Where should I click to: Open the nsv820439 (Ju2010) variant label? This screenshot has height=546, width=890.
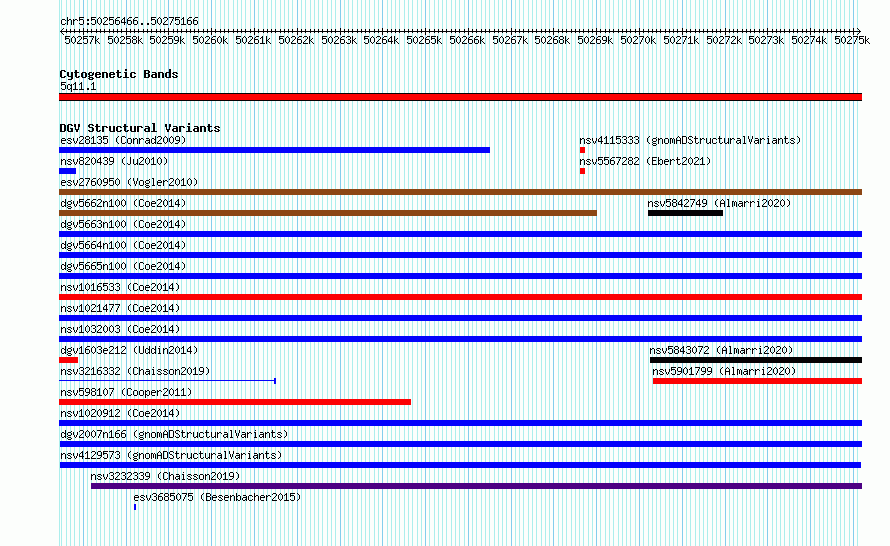114,161
